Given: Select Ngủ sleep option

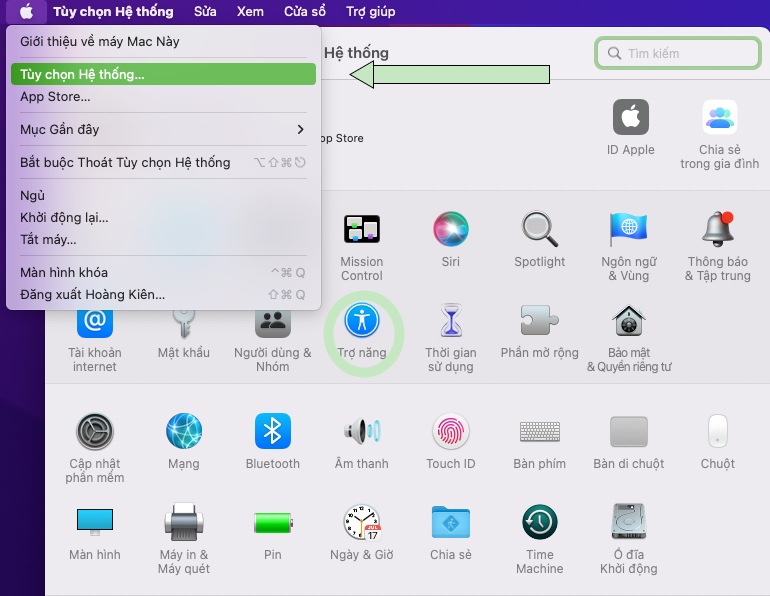Looking at the screenshot, I should (x=163, y=195).
